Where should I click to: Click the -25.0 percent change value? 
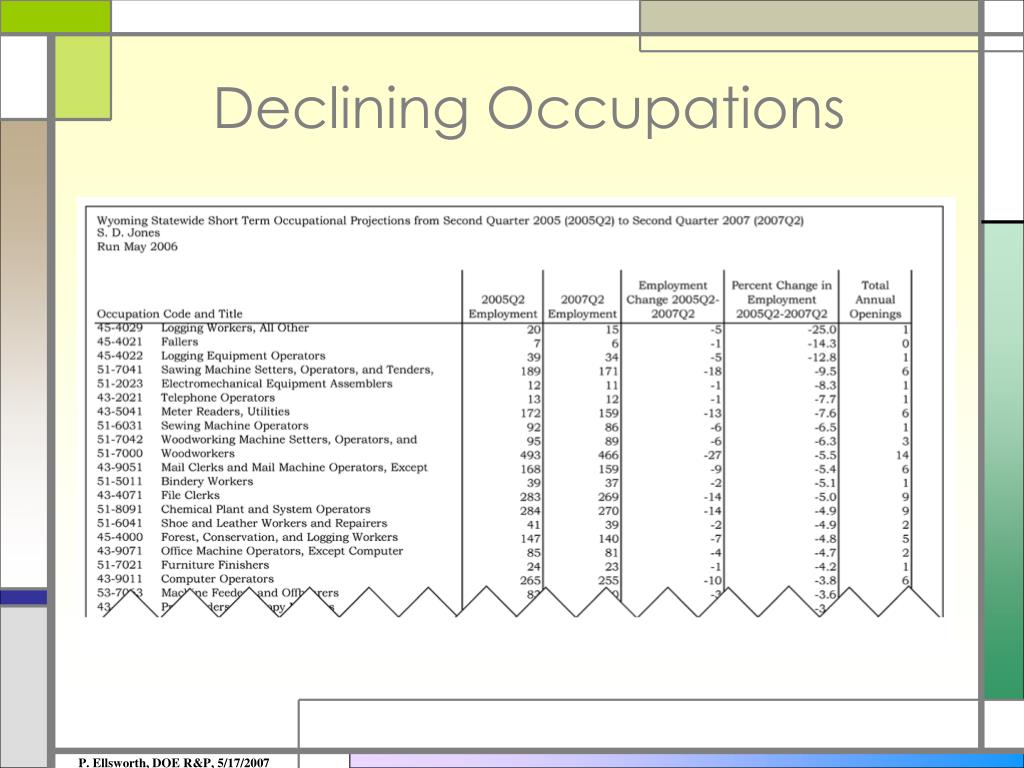tap(822, 330)
